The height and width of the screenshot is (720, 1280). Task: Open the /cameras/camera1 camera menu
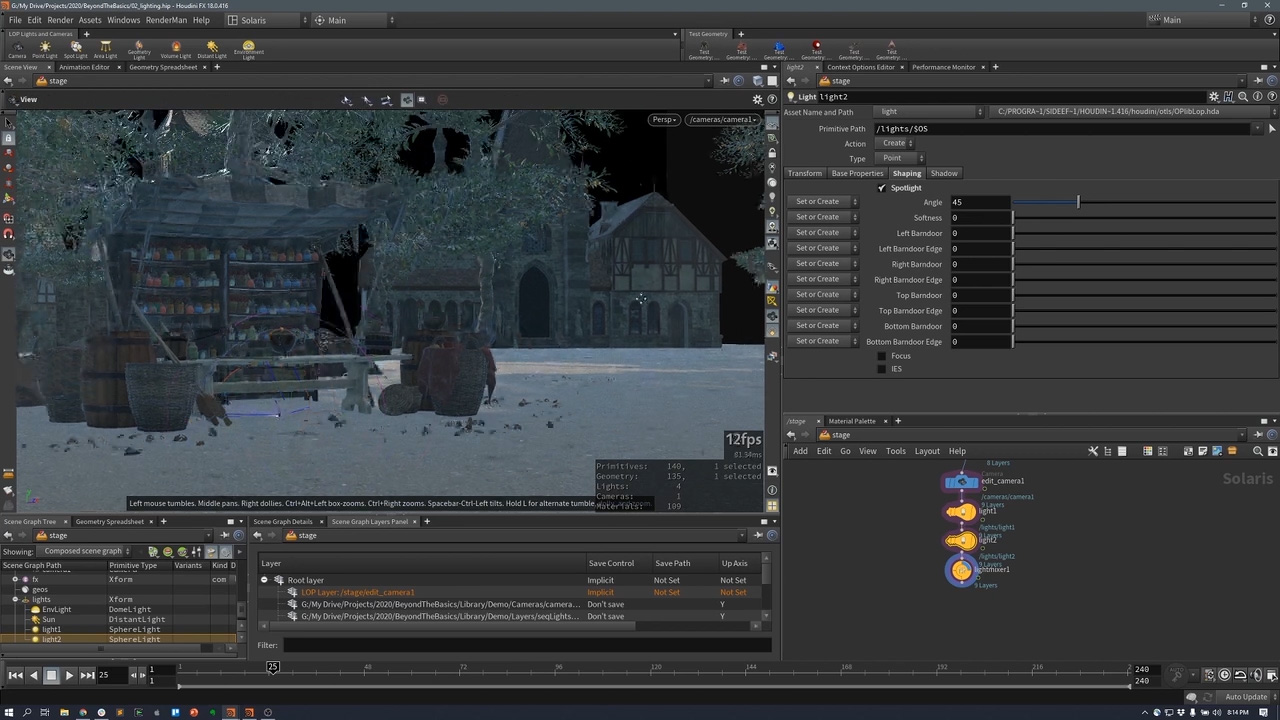[x=723, y=120]
